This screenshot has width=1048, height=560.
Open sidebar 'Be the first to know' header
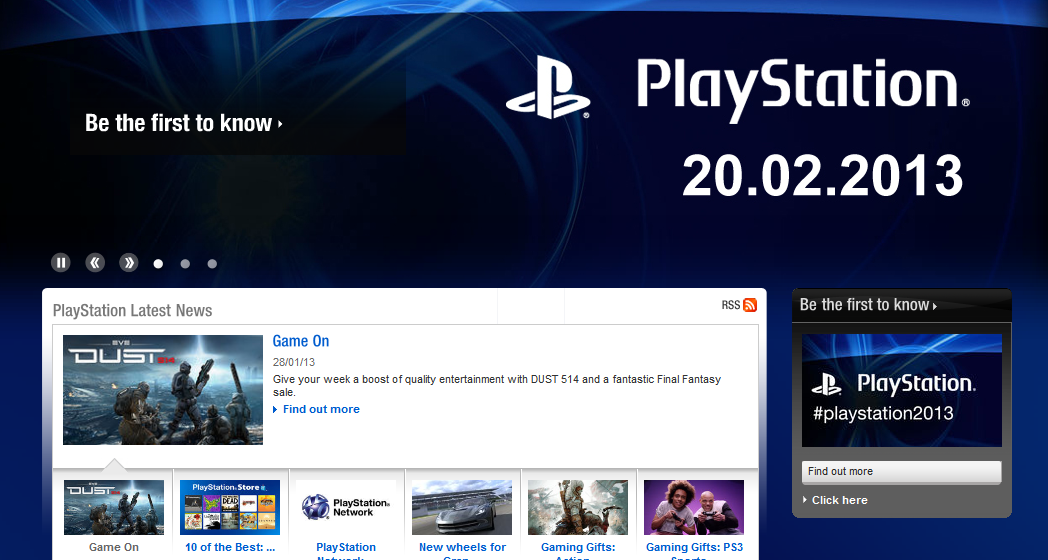(868, 305)
